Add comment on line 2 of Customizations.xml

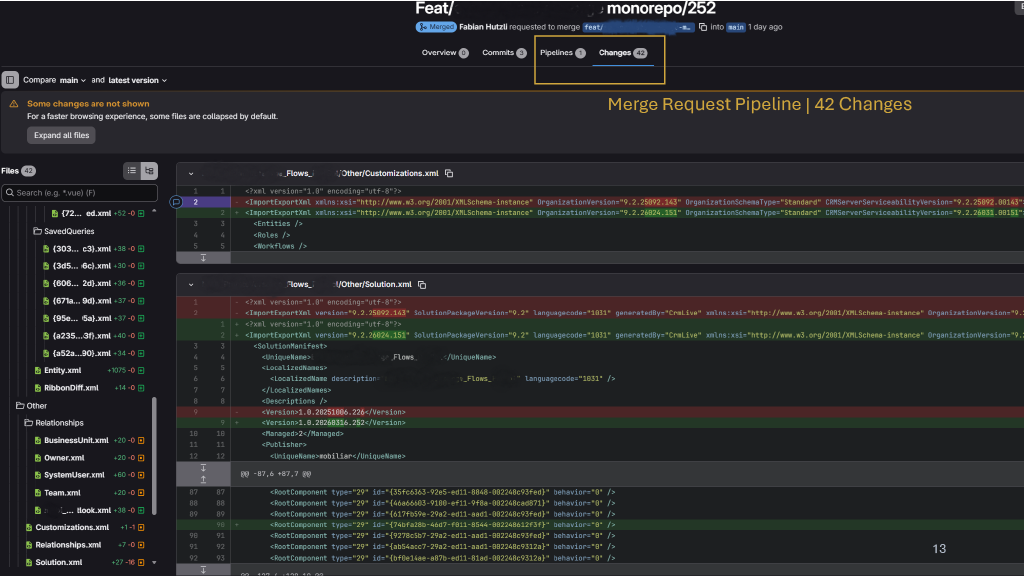(176, 201)
